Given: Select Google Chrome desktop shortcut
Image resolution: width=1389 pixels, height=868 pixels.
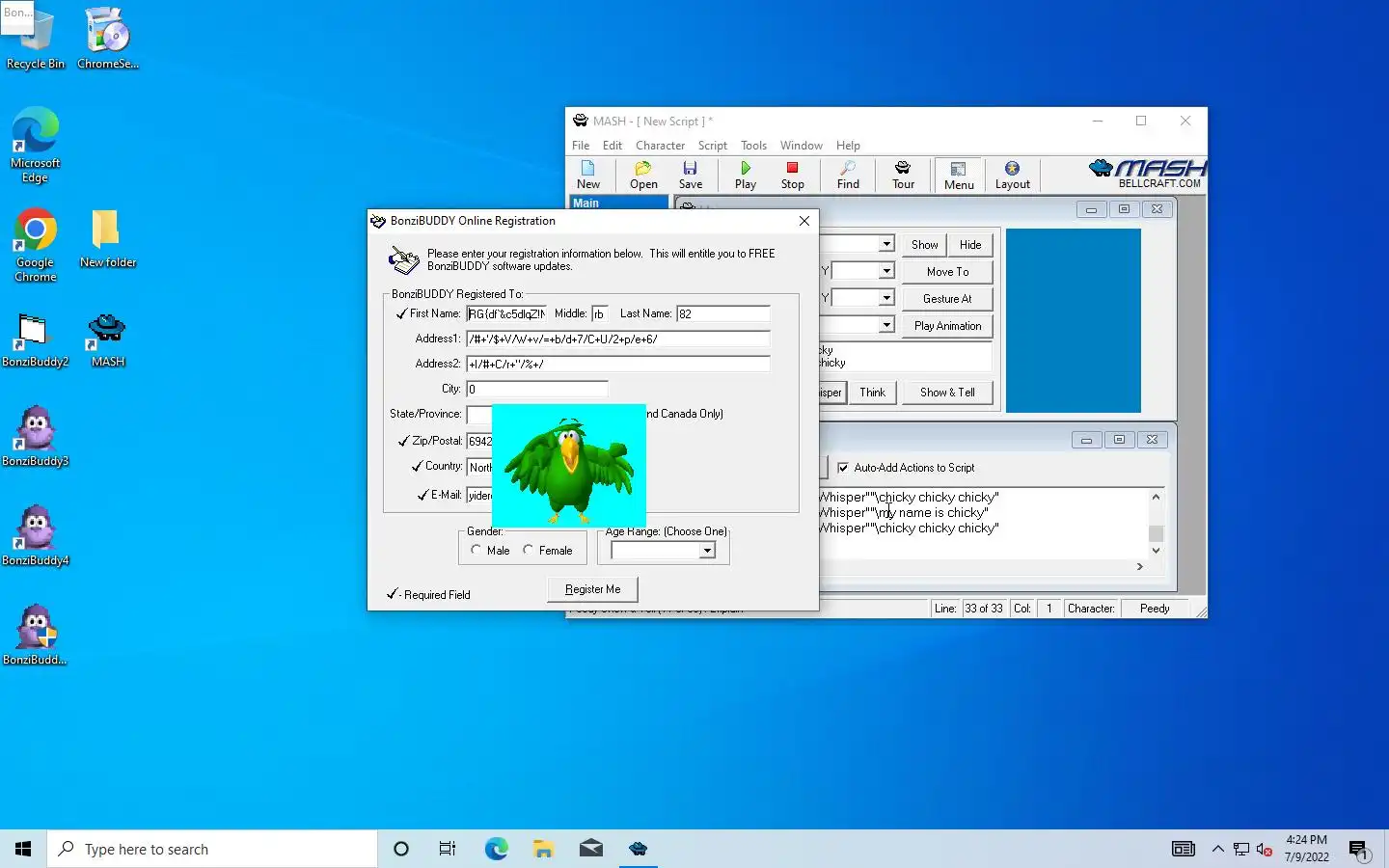Looking at the screenshot, I should [36, 245].
